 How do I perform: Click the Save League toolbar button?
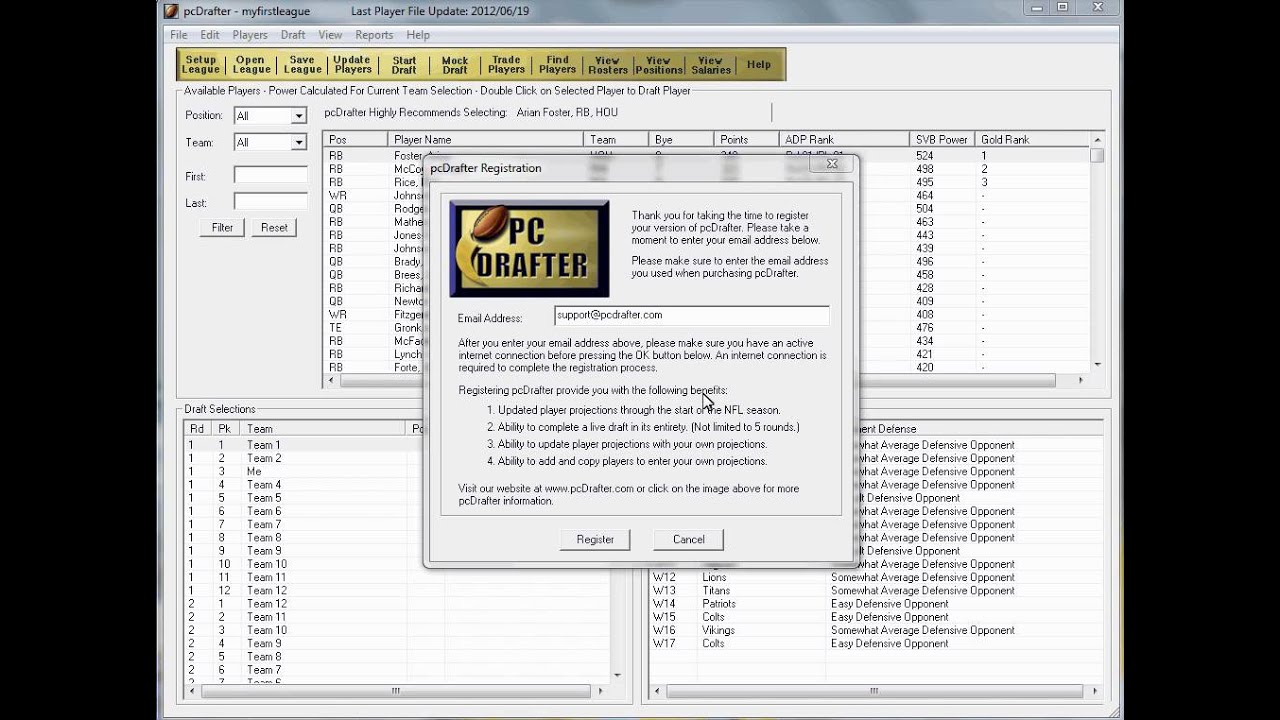pyautogui.click(x=302, y=65)
